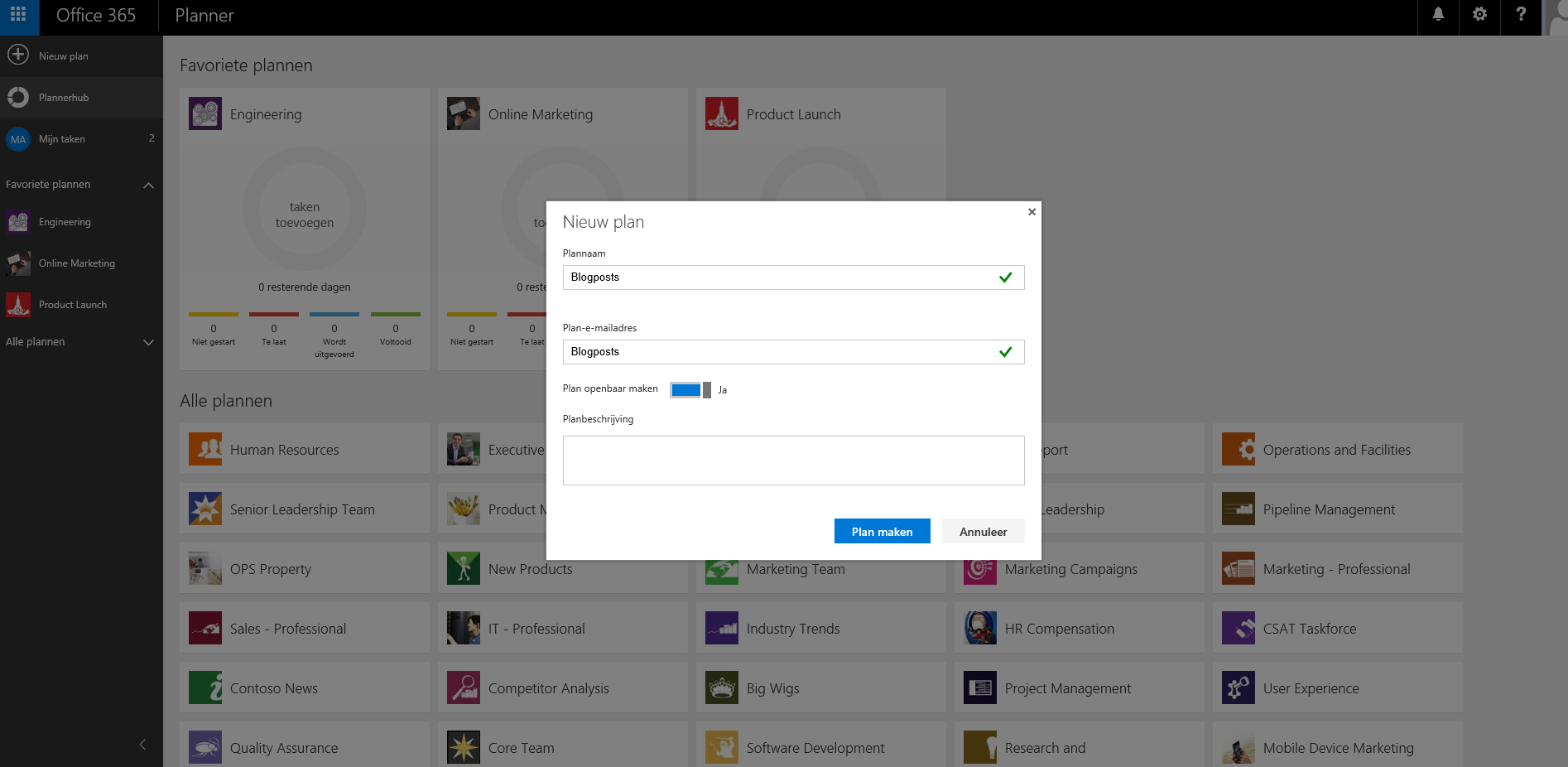Open the Industry Trends plan

tap(820, 628)
